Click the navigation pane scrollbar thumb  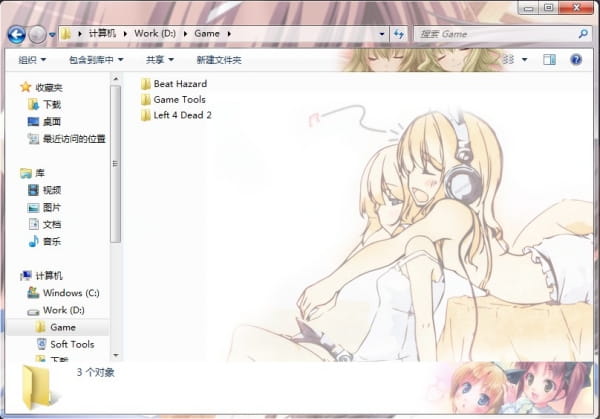116,164
